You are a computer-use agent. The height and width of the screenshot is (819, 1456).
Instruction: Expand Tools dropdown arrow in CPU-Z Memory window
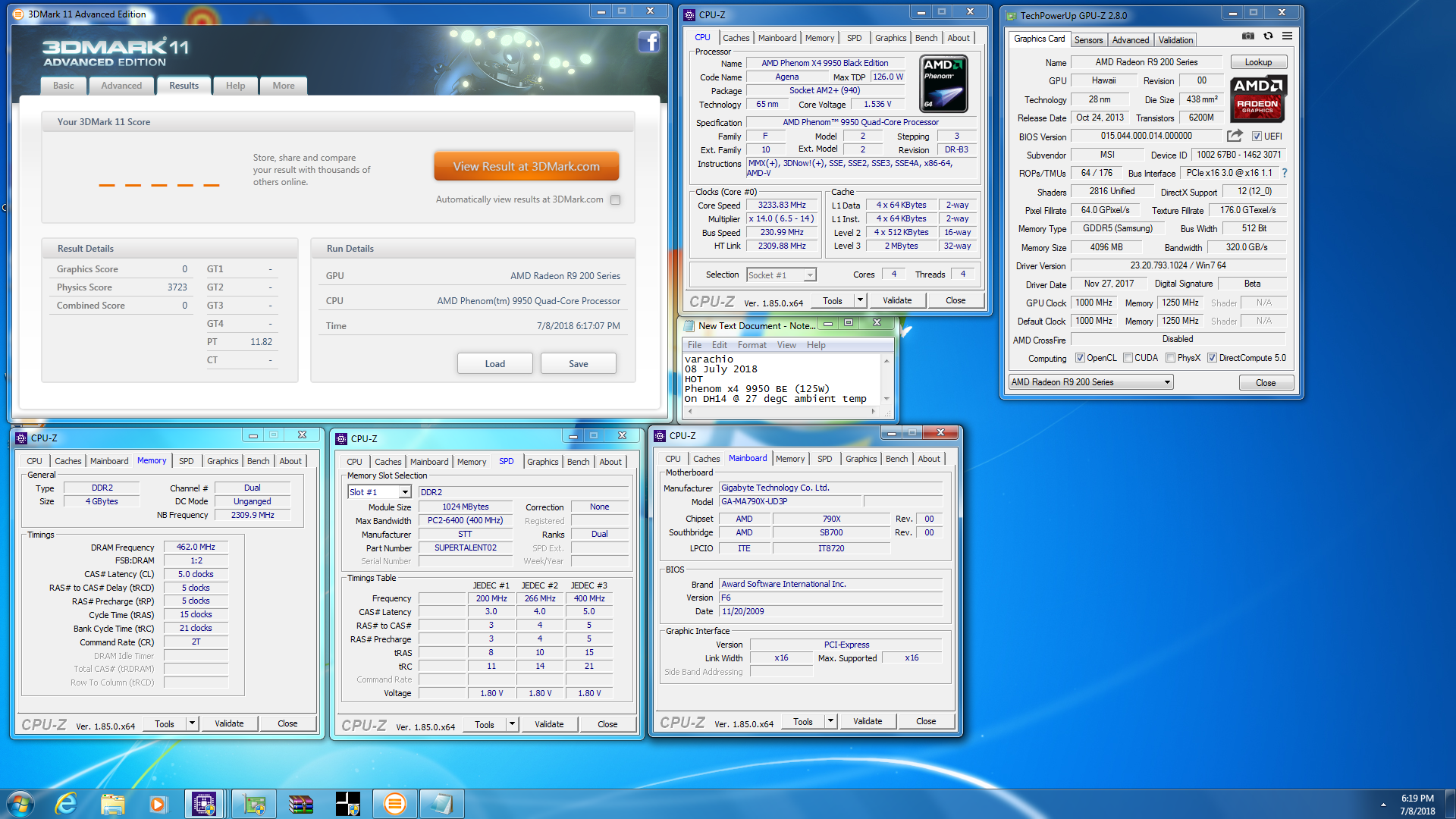(x=192, y=723)
